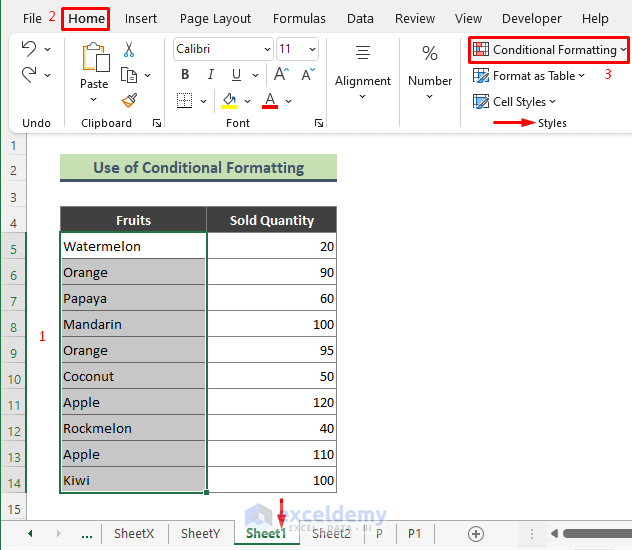This screenshot has width=632, height=550.
Task: Select the Watermelon cell
Action: point(133,246)
